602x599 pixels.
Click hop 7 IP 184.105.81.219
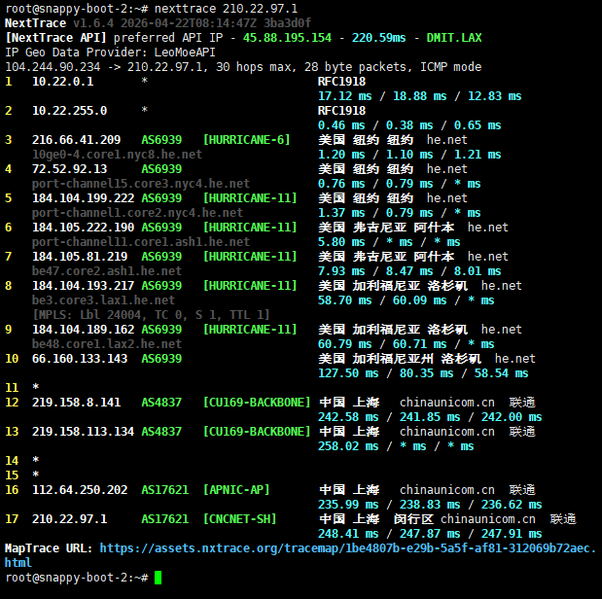coord(79,256)
